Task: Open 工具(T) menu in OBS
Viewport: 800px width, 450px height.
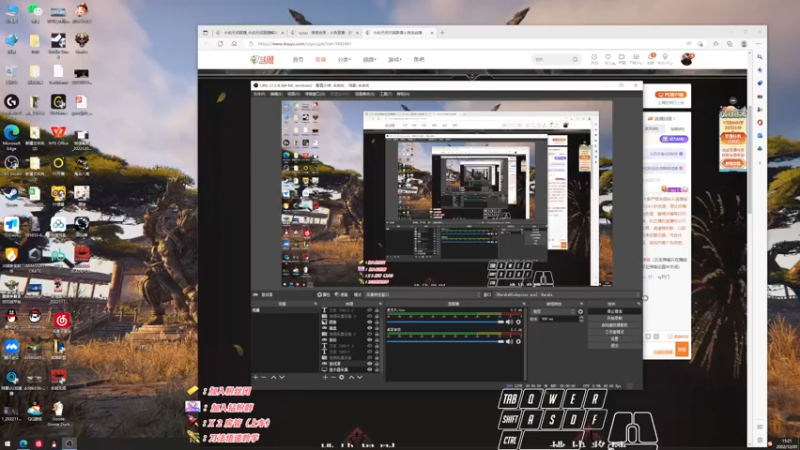Action: pyautogui.click(x=385, y=94)
